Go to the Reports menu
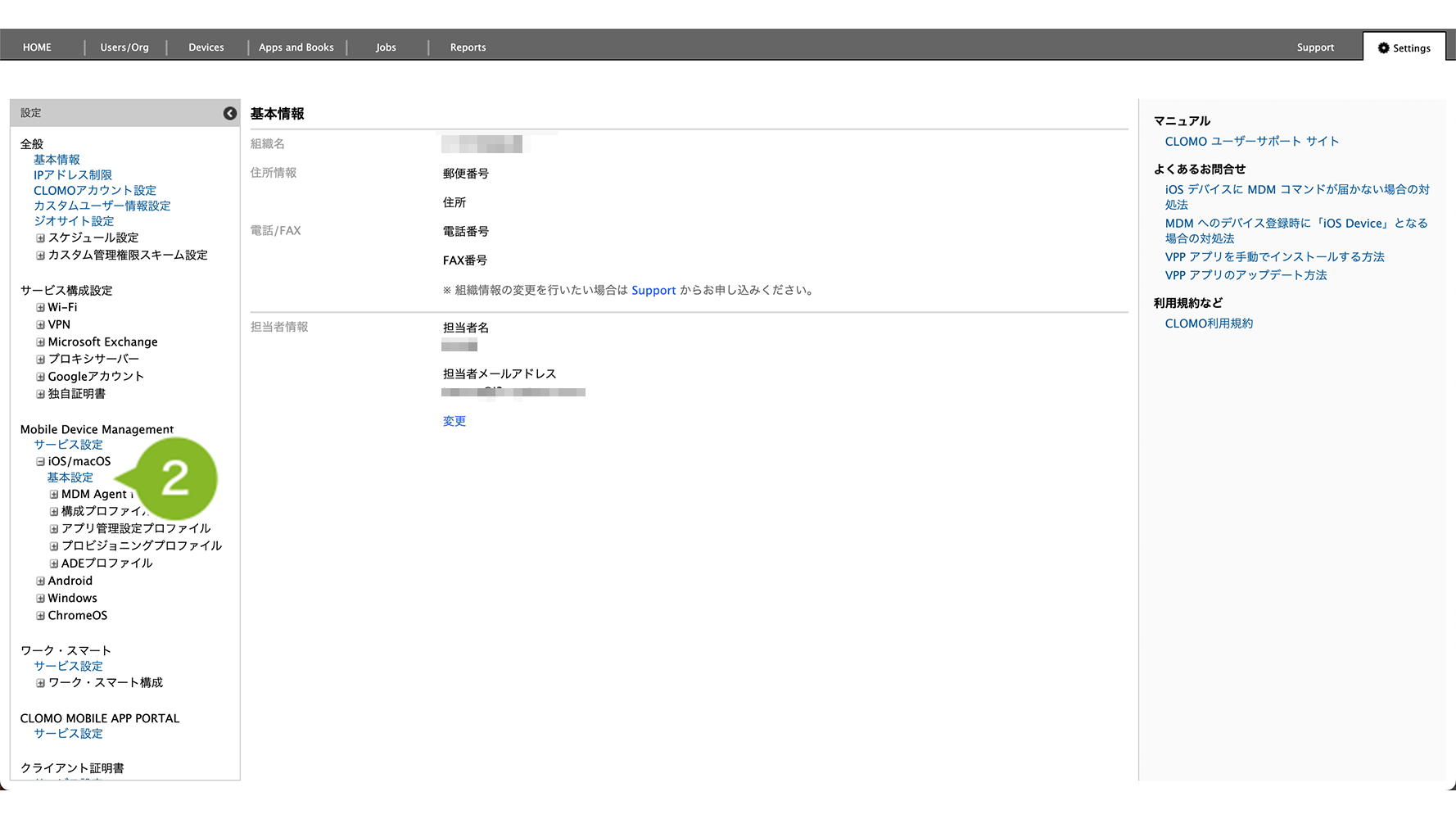The height and width of the screenshot is (819, 1456). click(x=468, y=48)
